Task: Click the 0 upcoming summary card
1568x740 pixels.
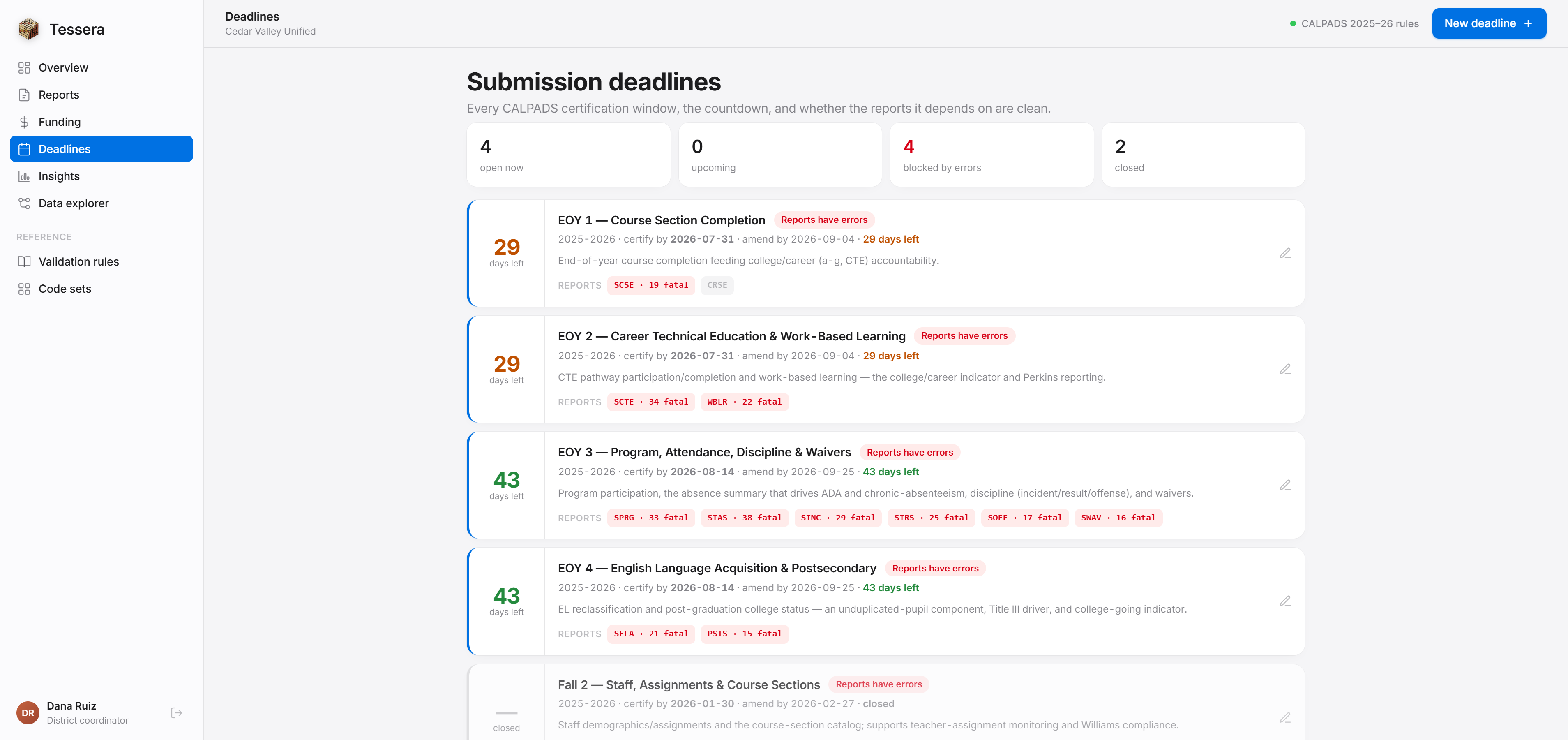Action: point(780,155)
